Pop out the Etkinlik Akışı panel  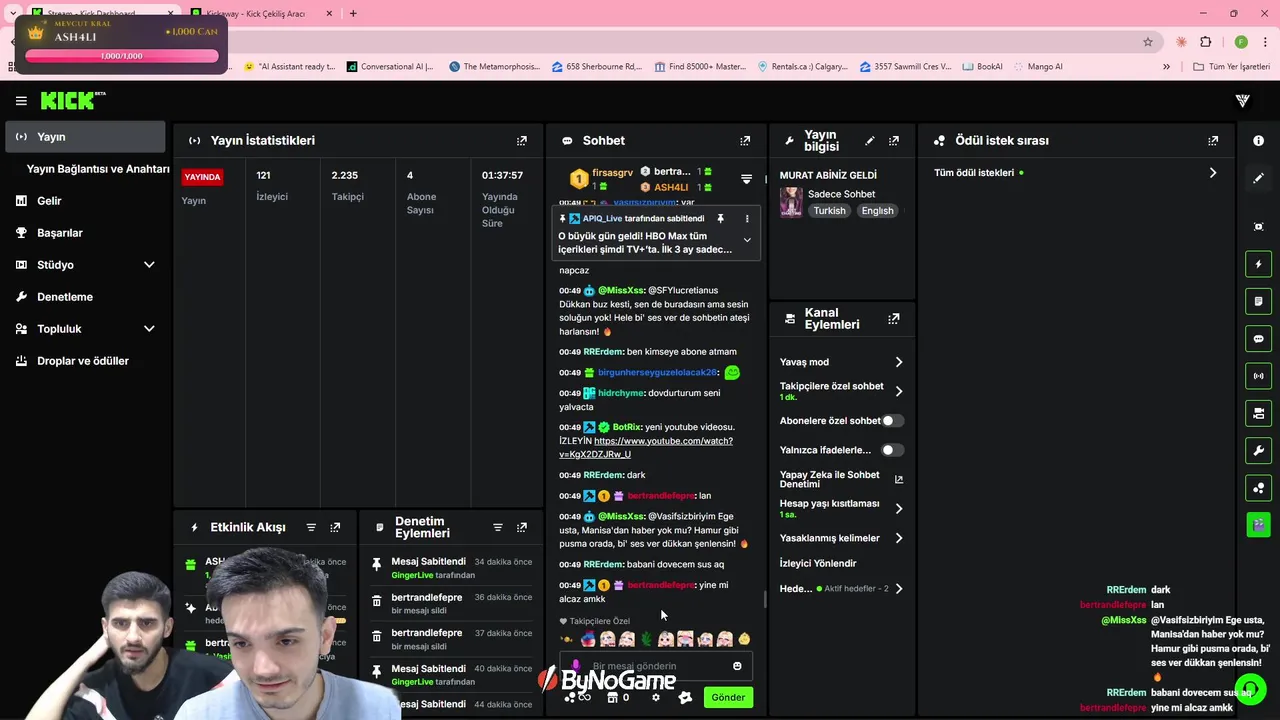pyautogui.click(x=335, y=527)
